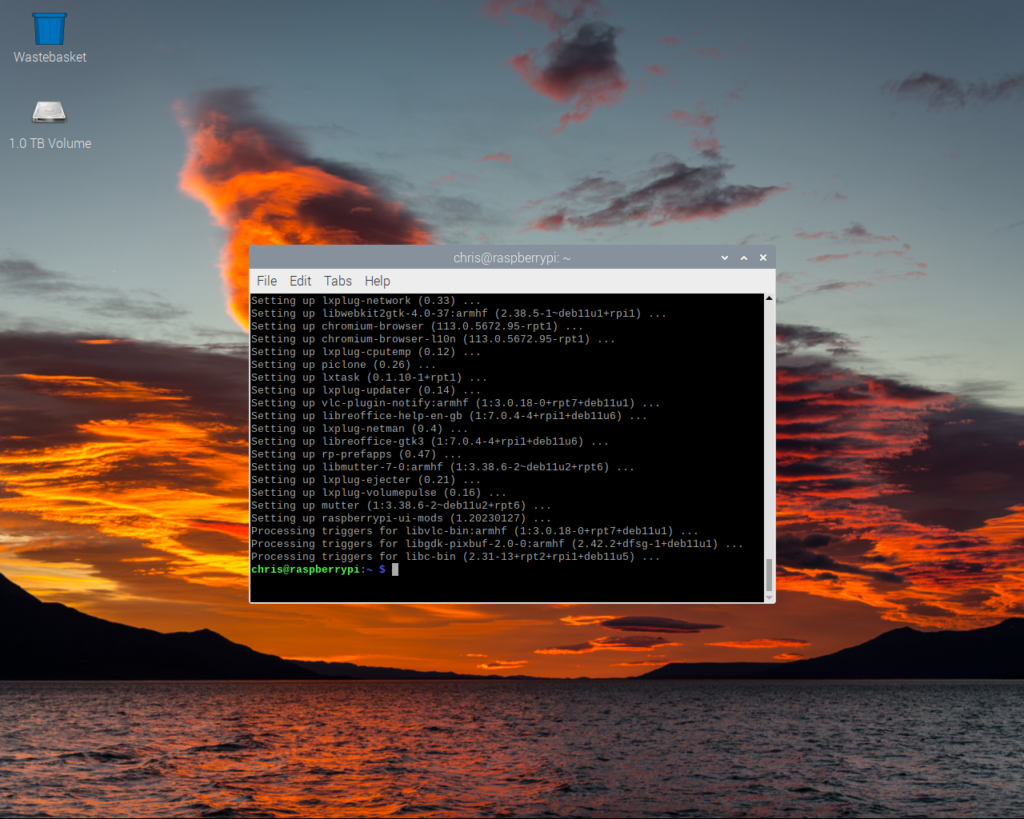Click the 'Processing triggers for libvlc-bin:armhf' line
Screen dimensions: 1024x819
(x=475, y=531)
